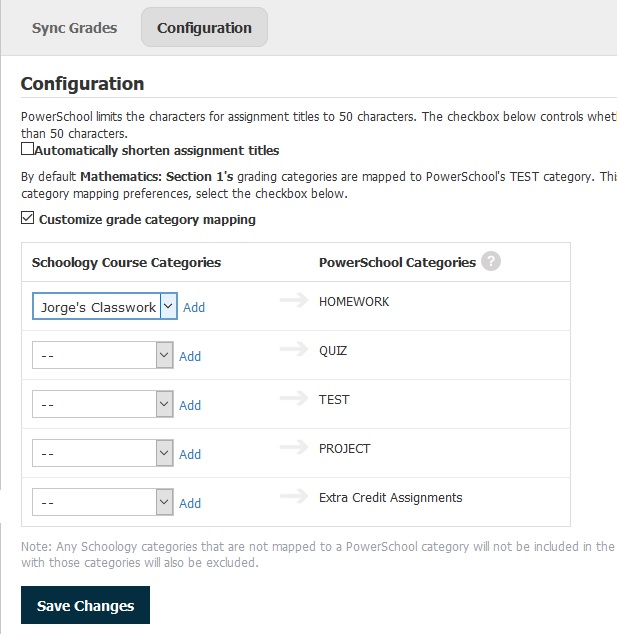Uncheck Customize grade category mapping
The height and width of the screenshot is (634, 617).
point(27,219)
